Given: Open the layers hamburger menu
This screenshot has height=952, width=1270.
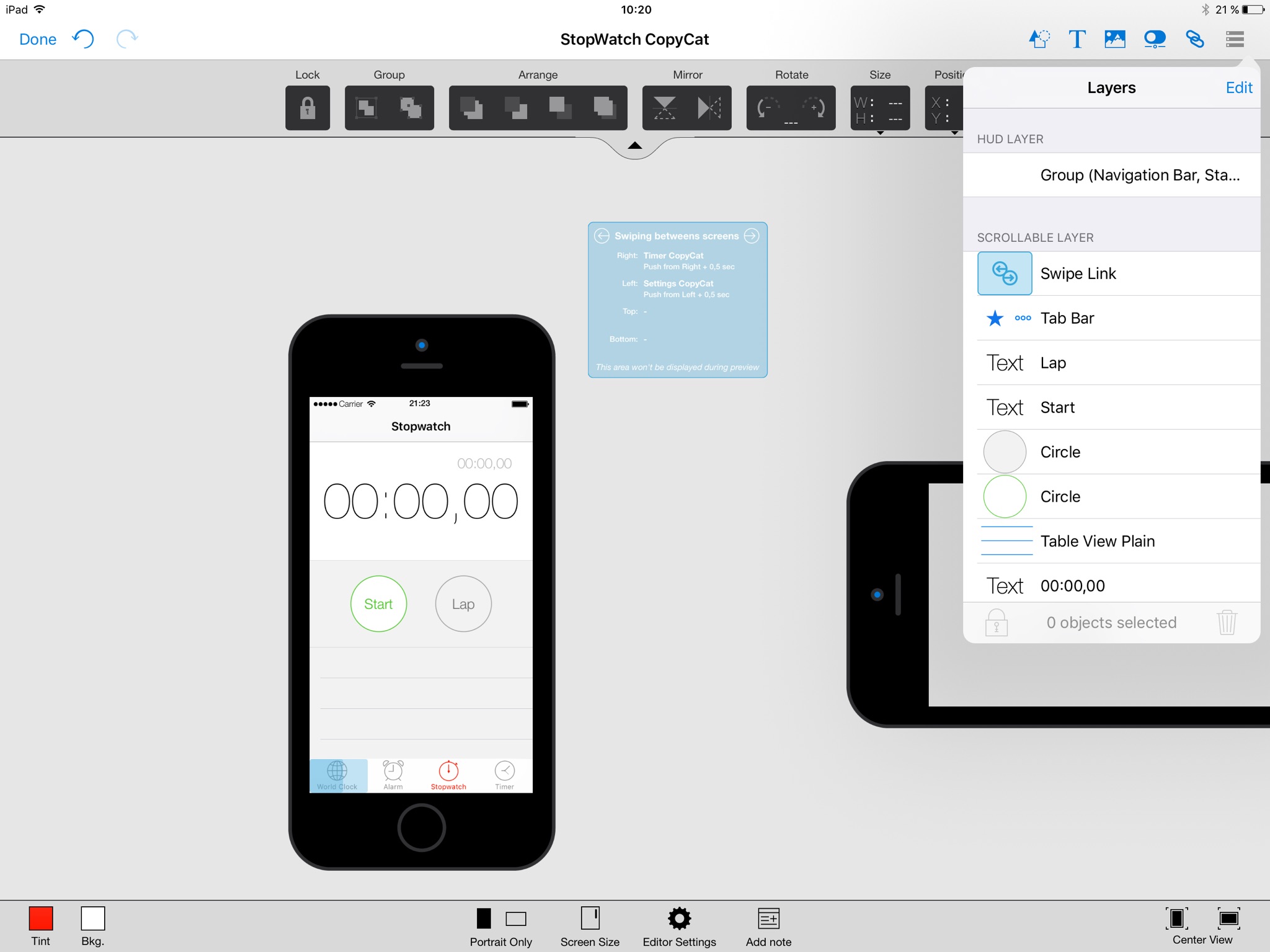Looking at the screenshot, I should (x=1235, y=39).
